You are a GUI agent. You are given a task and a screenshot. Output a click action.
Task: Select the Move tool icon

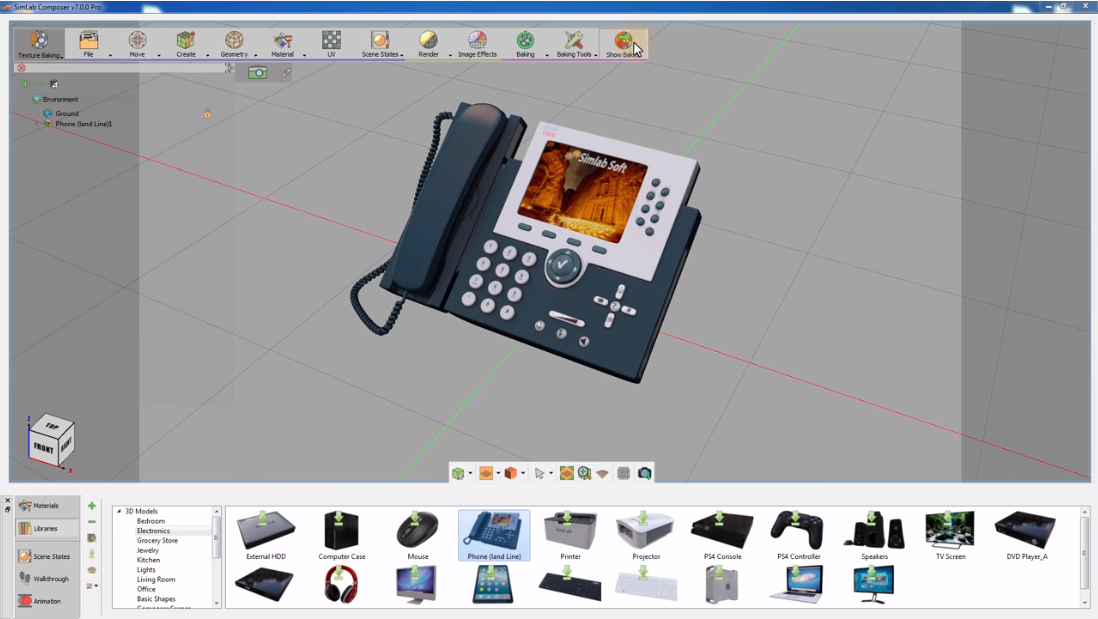coord(137,40)
